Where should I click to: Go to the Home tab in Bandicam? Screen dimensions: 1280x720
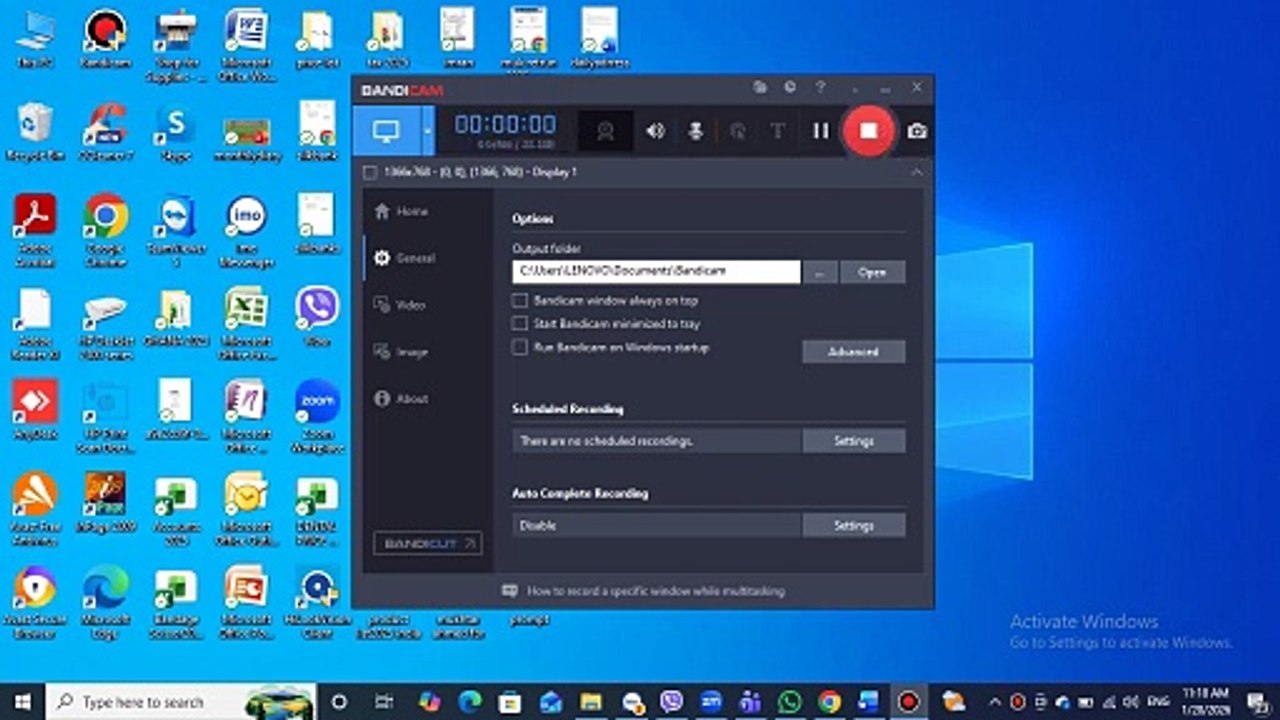click(x=401, y=211)
